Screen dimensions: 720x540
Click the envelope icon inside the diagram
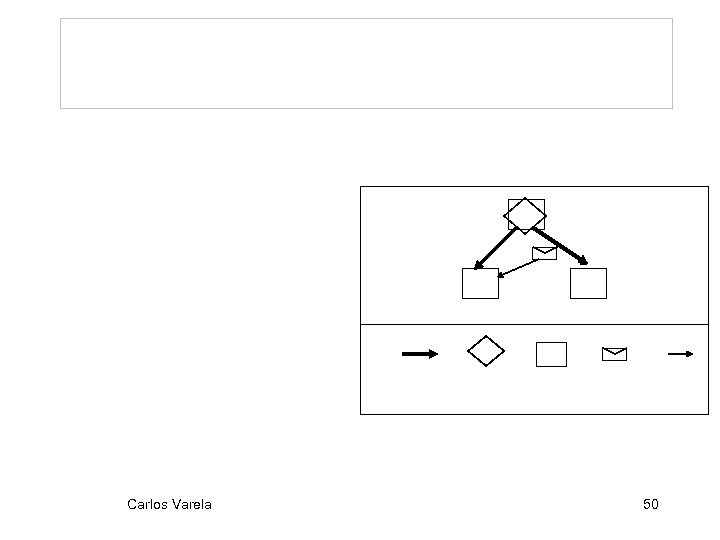(544, 253)
